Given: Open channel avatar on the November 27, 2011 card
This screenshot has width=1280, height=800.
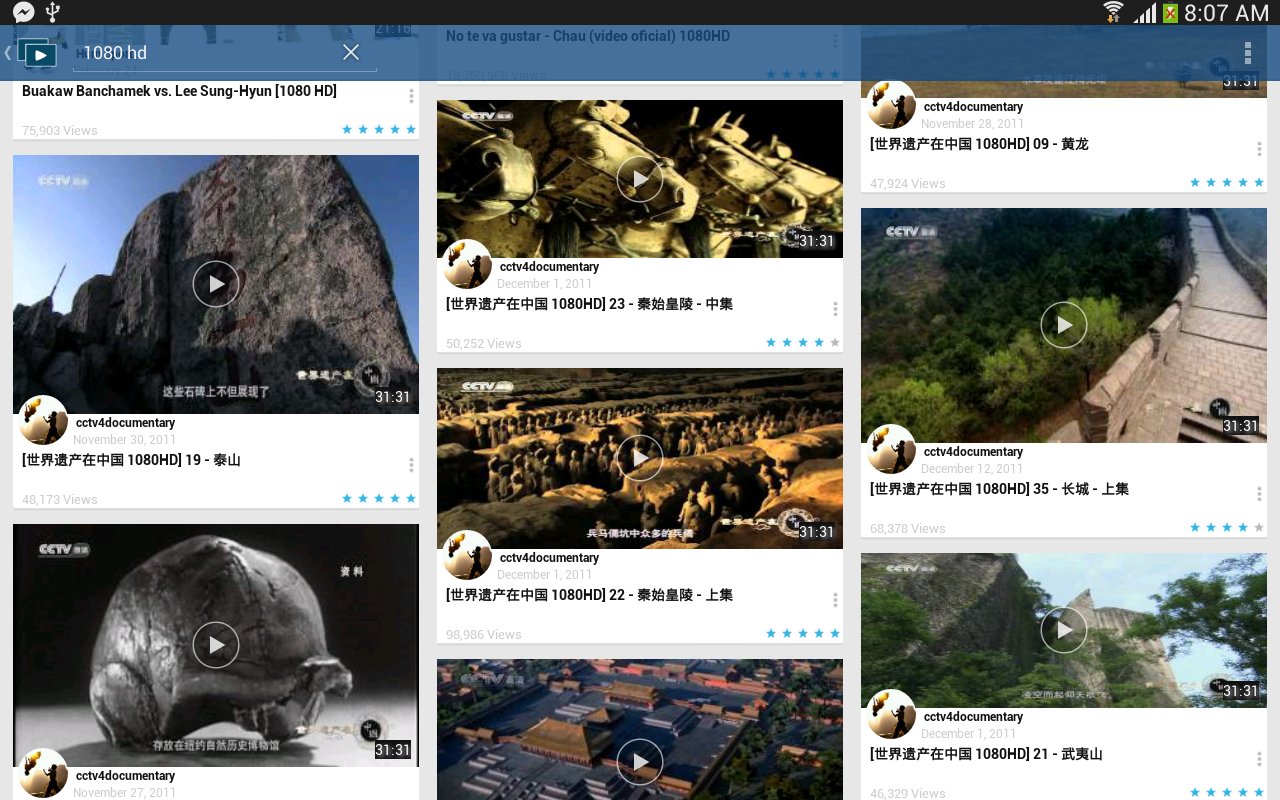Looking at the screenshot, I should point(43,773).
